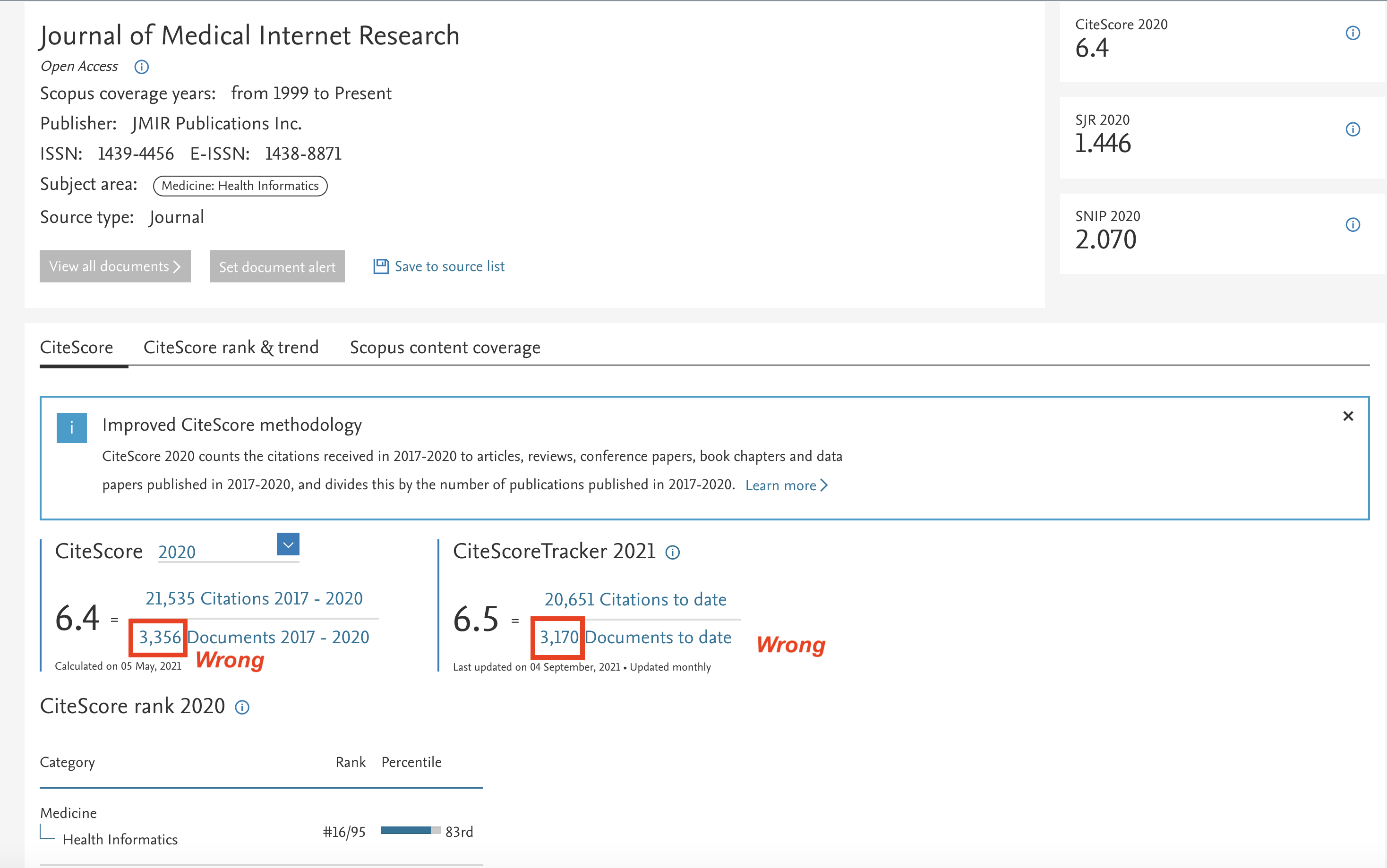Dismiss the Improved CiteScore methodology banner
The width and height of the screenshot is (1387, 868).
[1348, 416]
